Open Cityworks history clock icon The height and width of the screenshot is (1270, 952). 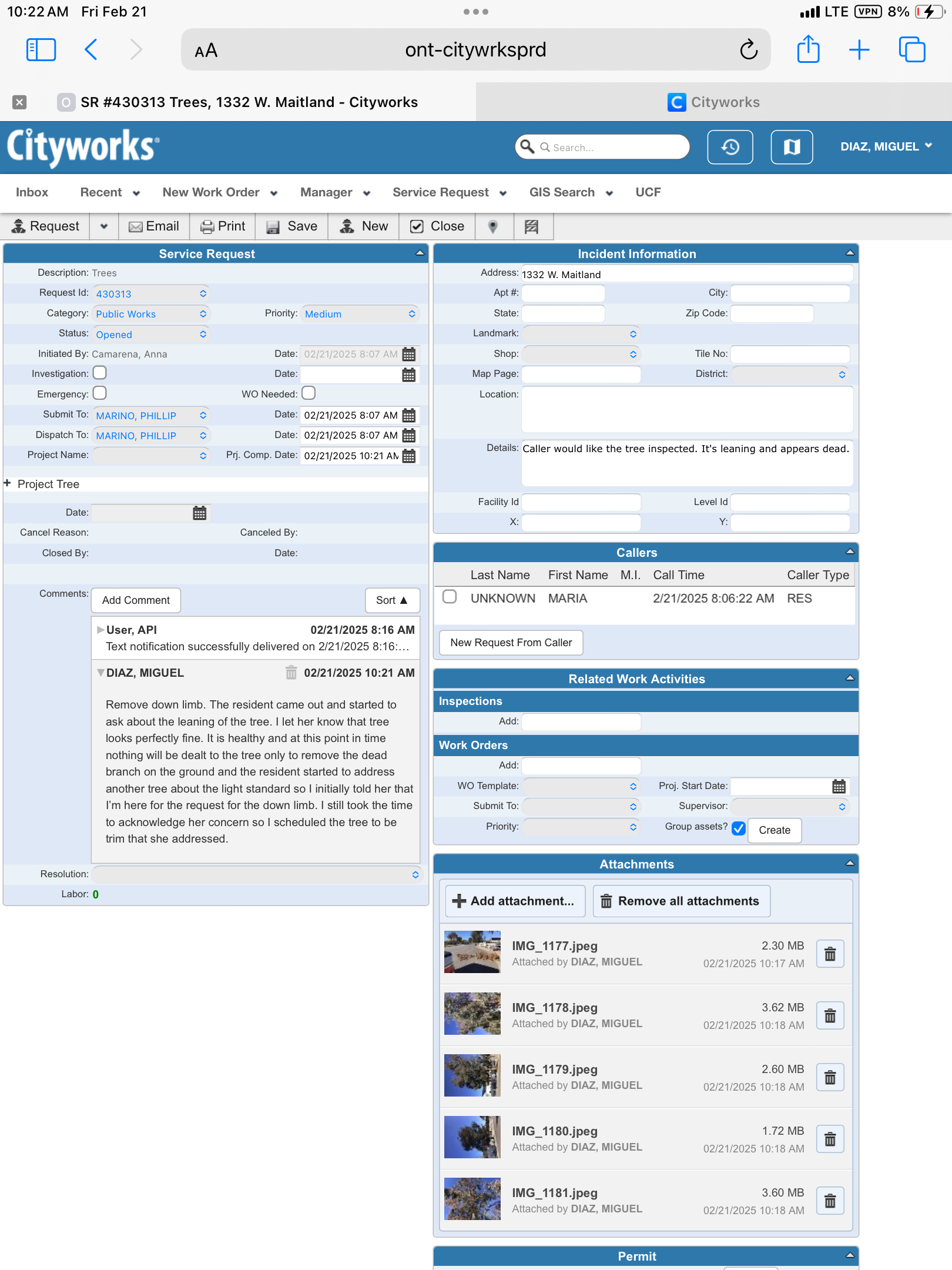tap(730, 147)
